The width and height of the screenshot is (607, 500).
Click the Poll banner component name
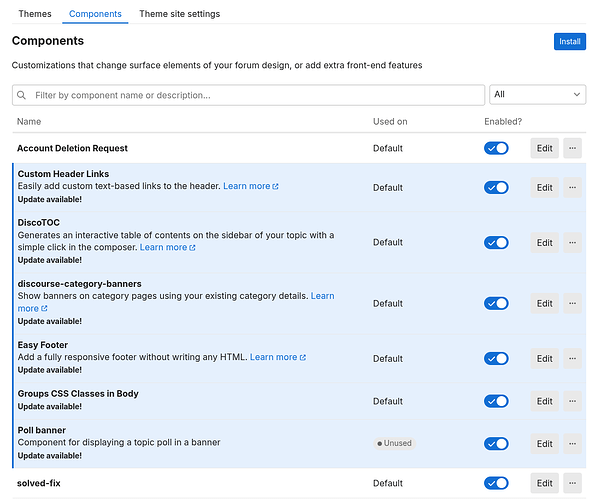click(x=41, y=430)
